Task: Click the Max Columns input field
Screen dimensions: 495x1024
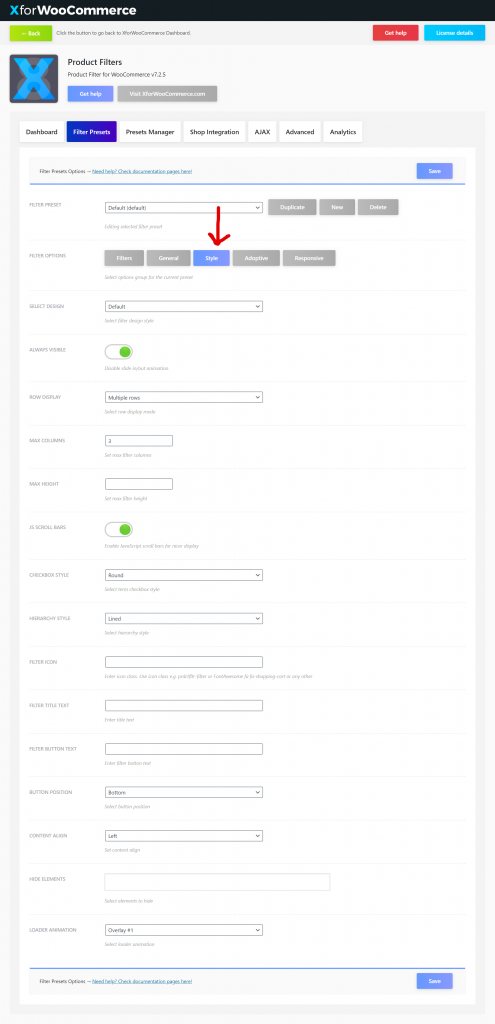Action: click(x=138, y=441)
